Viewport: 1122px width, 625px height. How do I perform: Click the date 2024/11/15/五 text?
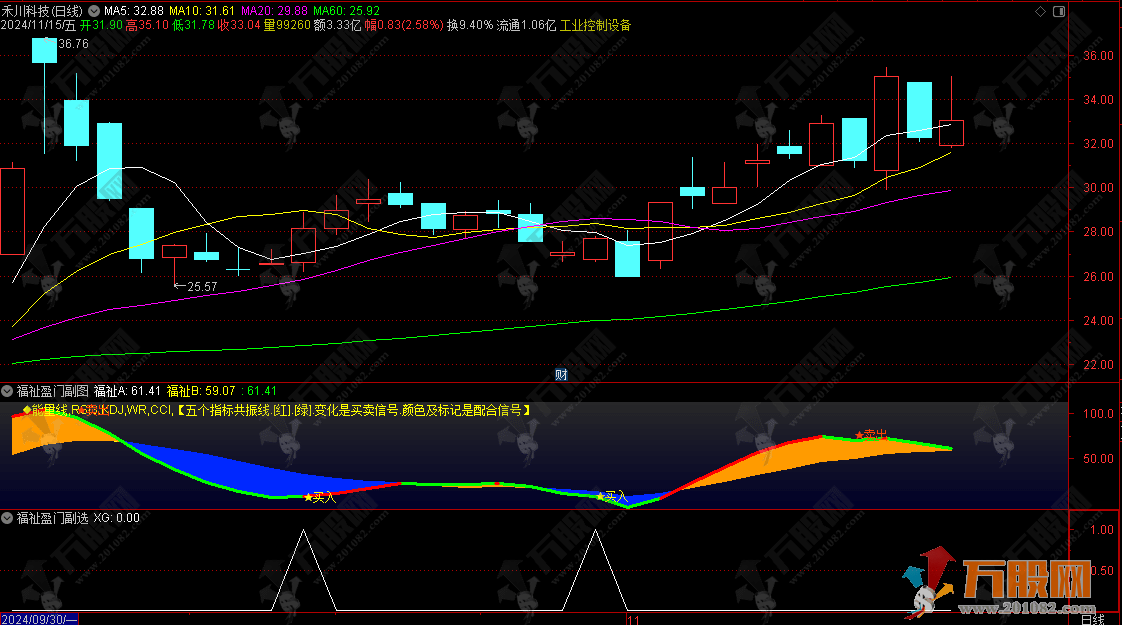38,25
